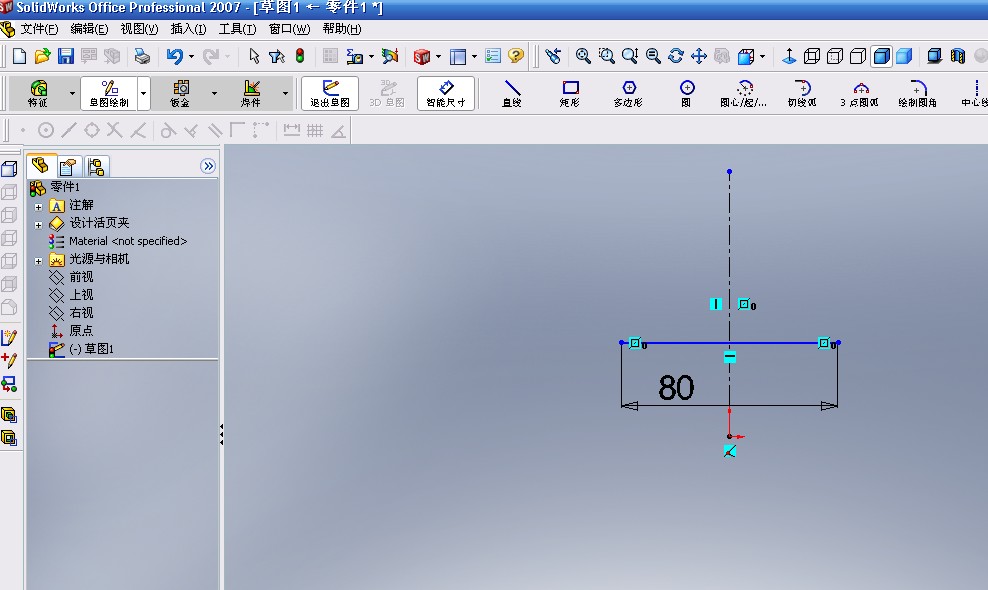The image size is (988, 590).
Task: Click the Normal To view icon
Action: 789,56
